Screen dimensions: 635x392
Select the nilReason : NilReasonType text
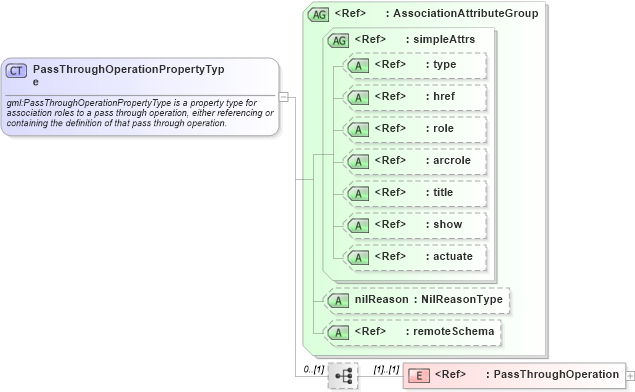(x=428, y=299)
